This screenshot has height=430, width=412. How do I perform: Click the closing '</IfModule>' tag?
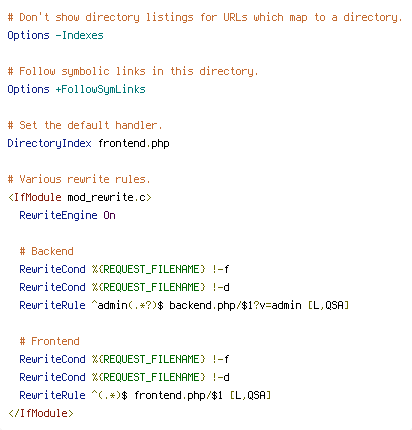click(x=40, y=413)
